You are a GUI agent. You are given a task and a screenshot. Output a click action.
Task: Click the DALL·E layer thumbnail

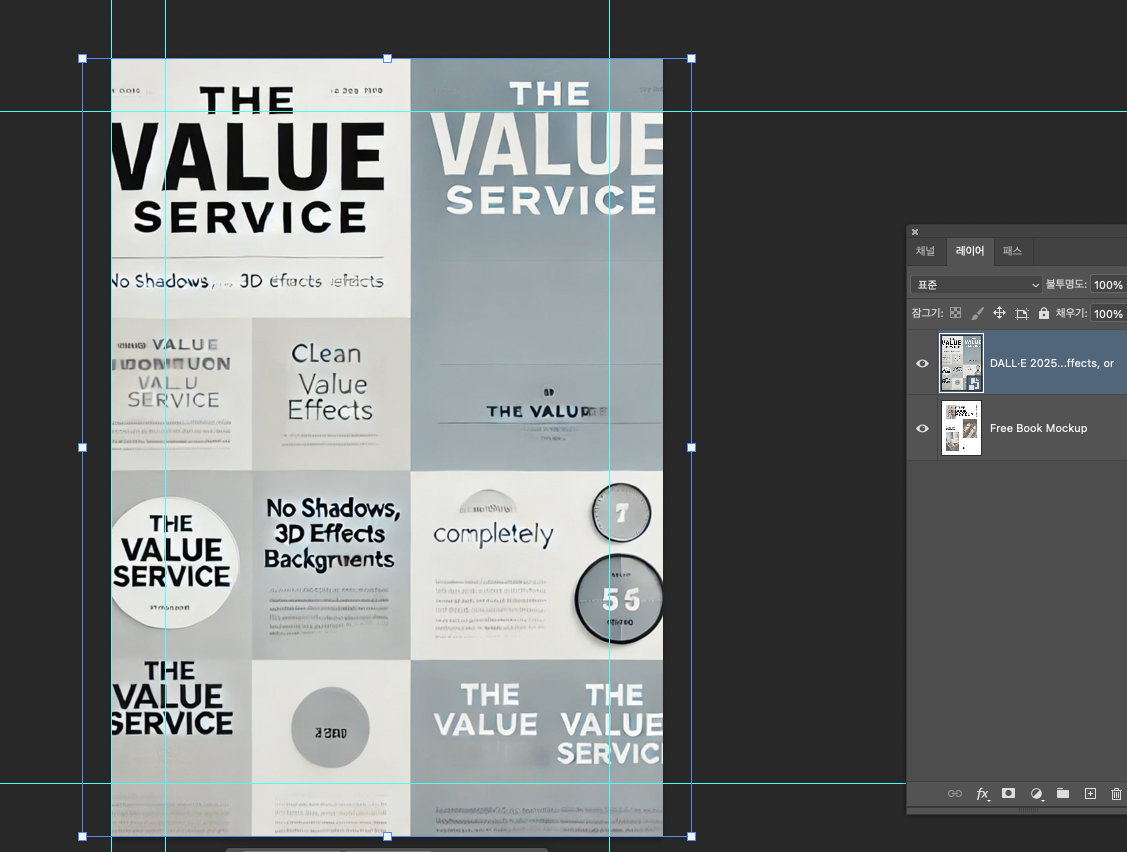click(x=962, y=363)
